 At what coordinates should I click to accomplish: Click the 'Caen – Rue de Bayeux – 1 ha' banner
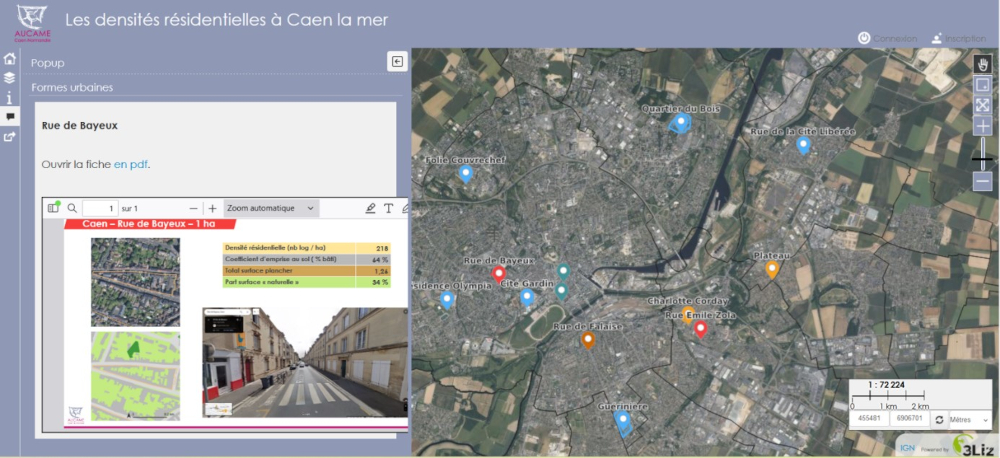[150, 224]
